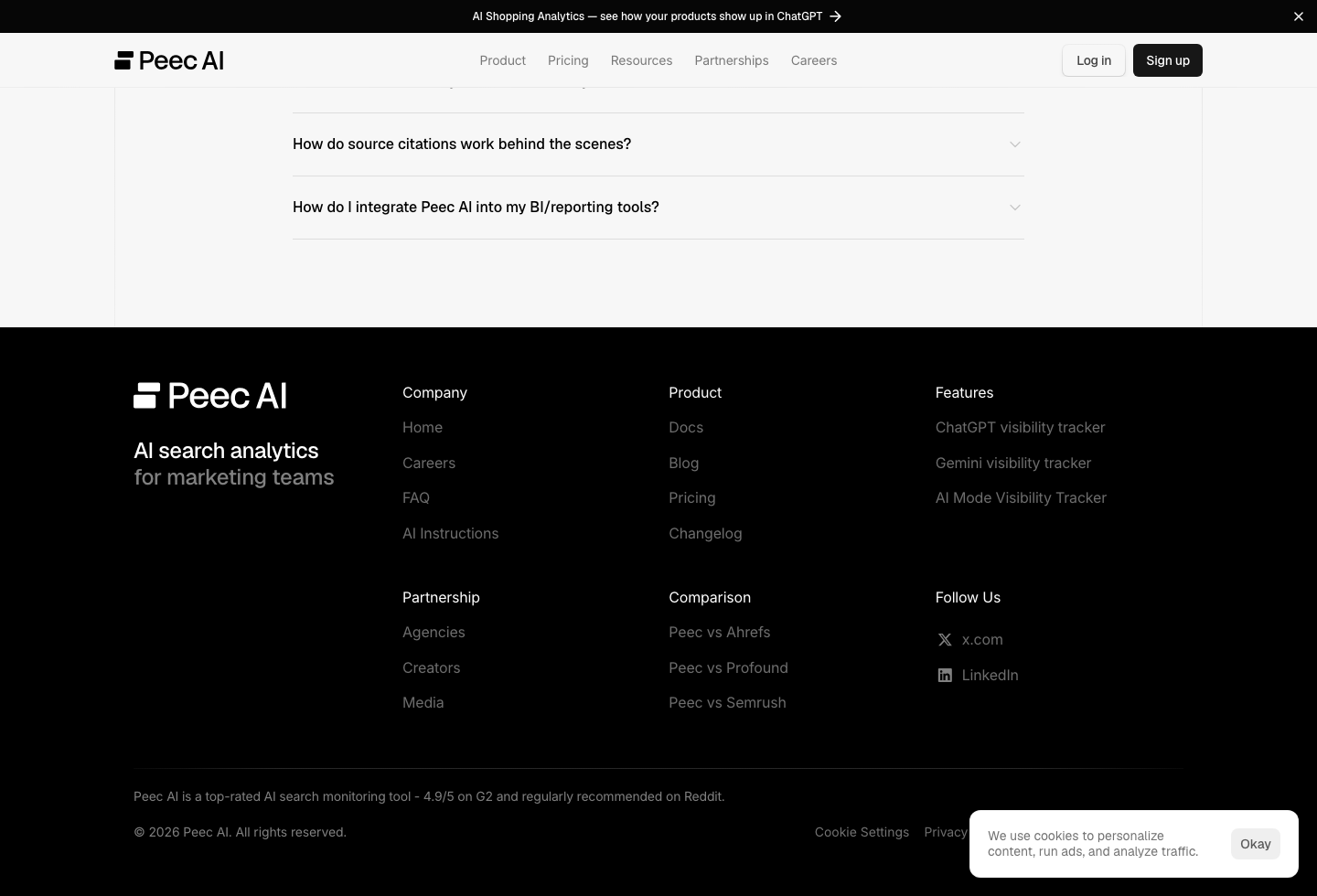View the Changelog link
This screenshot has height=896, width=1317.
pyautogui.click(x=705, y=534)
